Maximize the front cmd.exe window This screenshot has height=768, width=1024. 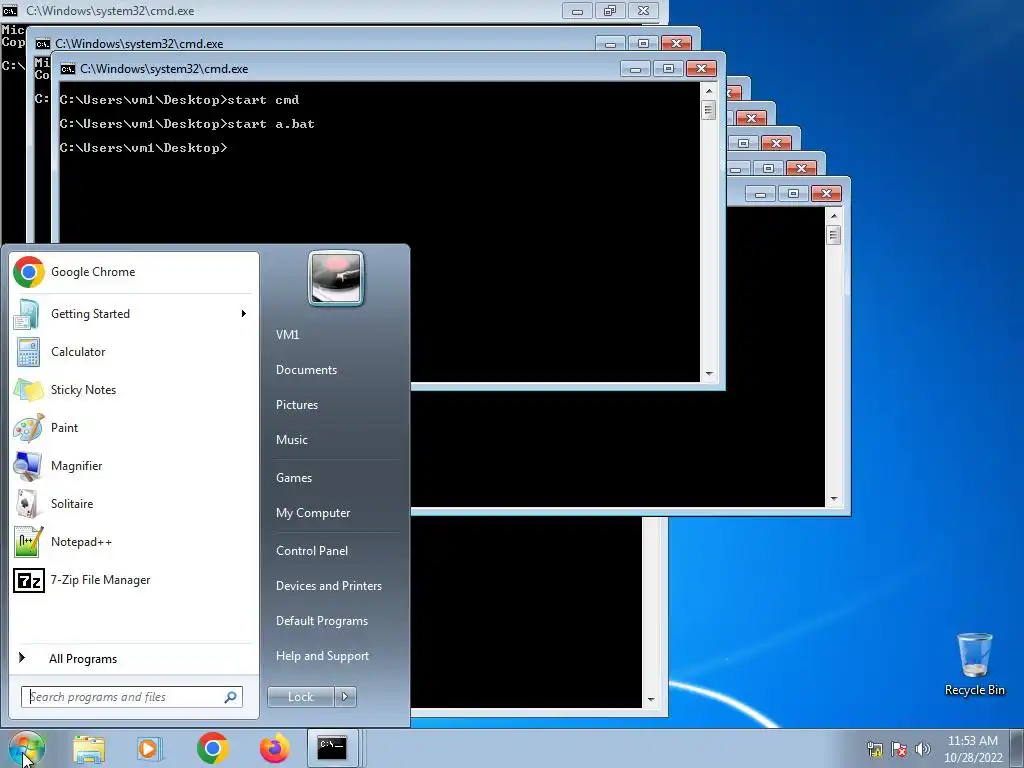pyautogui.click(x=668, y=69)
